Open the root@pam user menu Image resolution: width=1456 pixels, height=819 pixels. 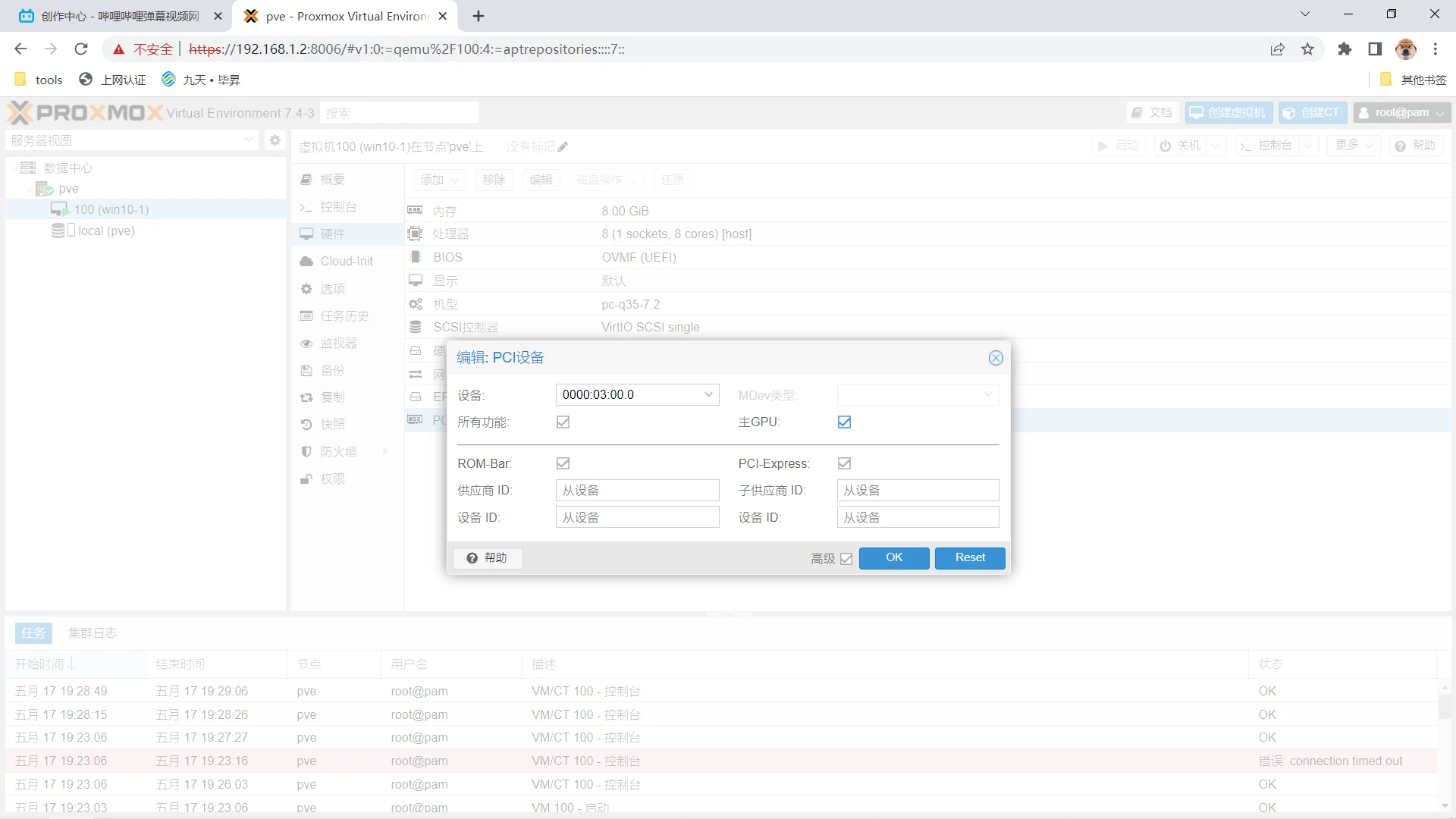1402,113
